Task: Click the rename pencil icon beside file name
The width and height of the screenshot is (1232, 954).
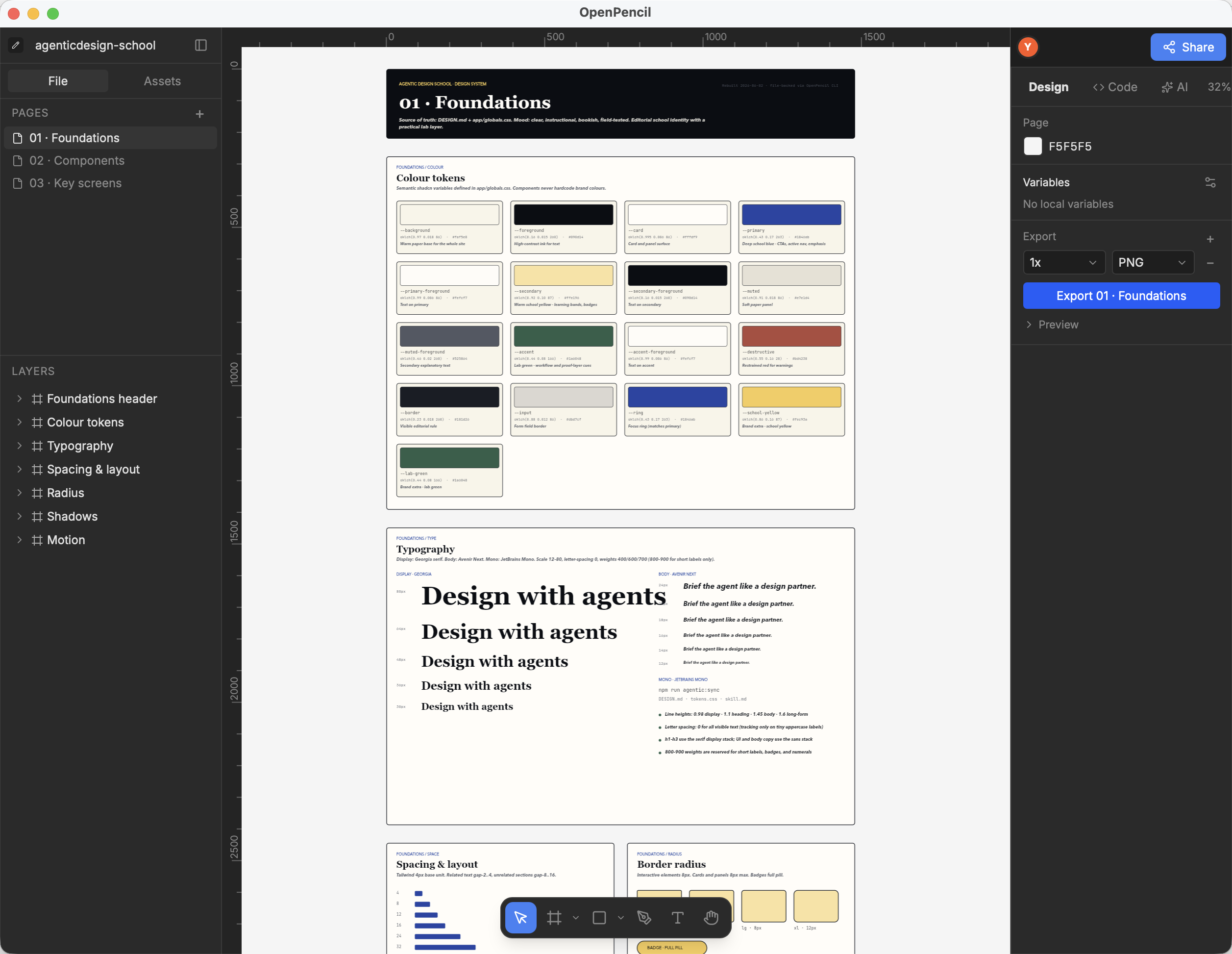Action: [x=16, y=45]
